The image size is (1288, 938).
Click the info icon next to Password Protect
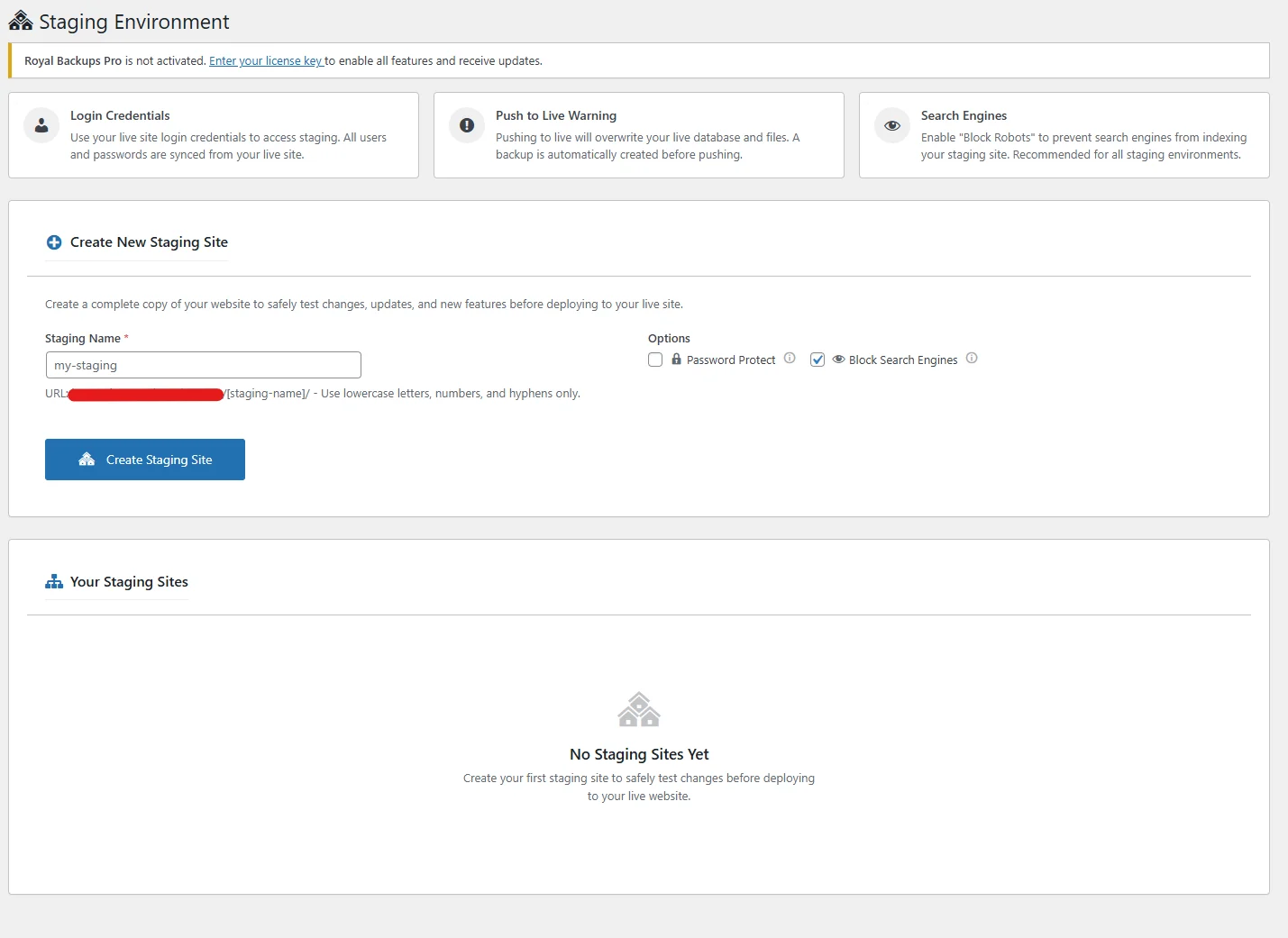coord(790,358)
